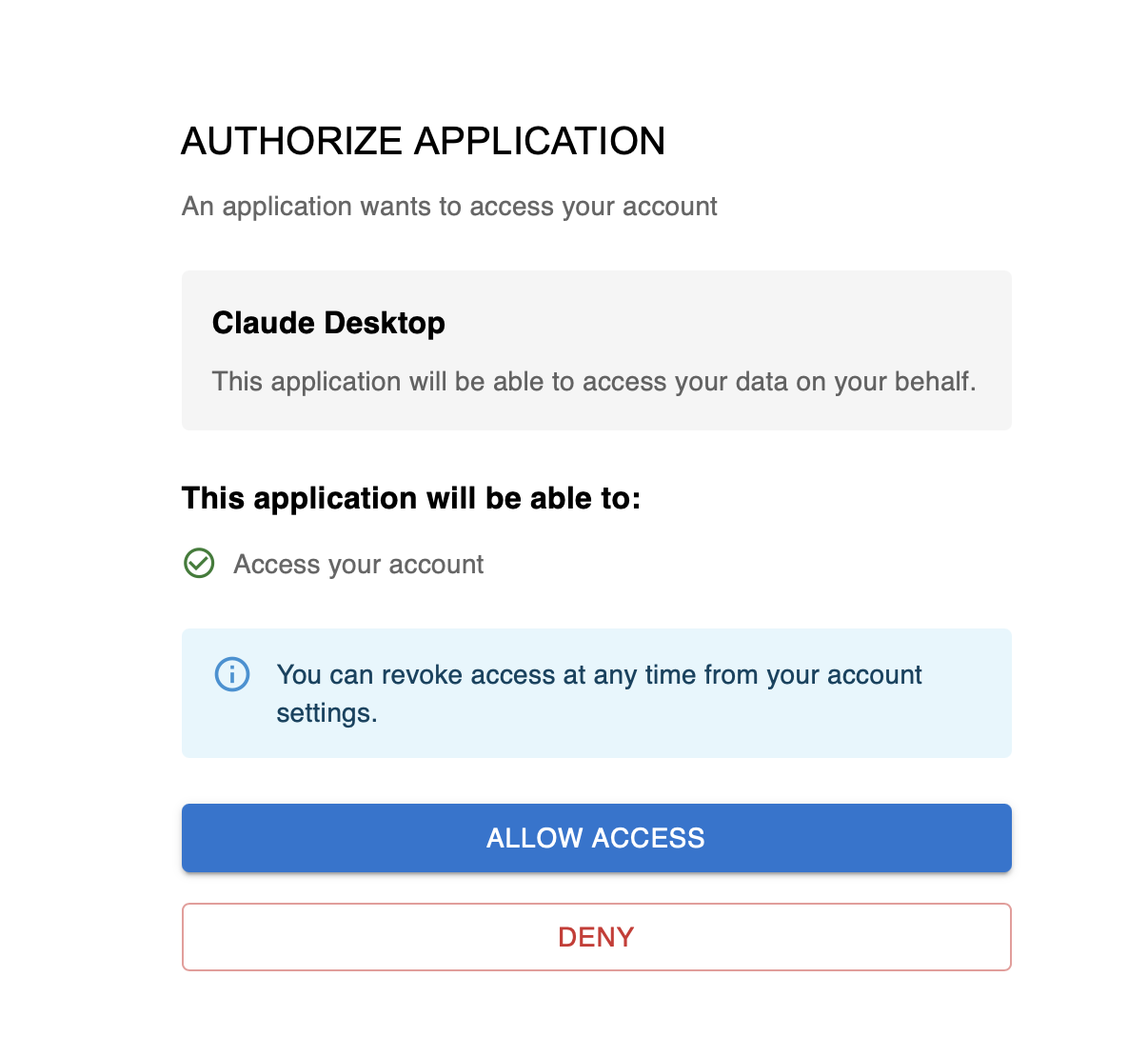
Task: Click the blue revoke access notice banner
Action: [596, 692]
